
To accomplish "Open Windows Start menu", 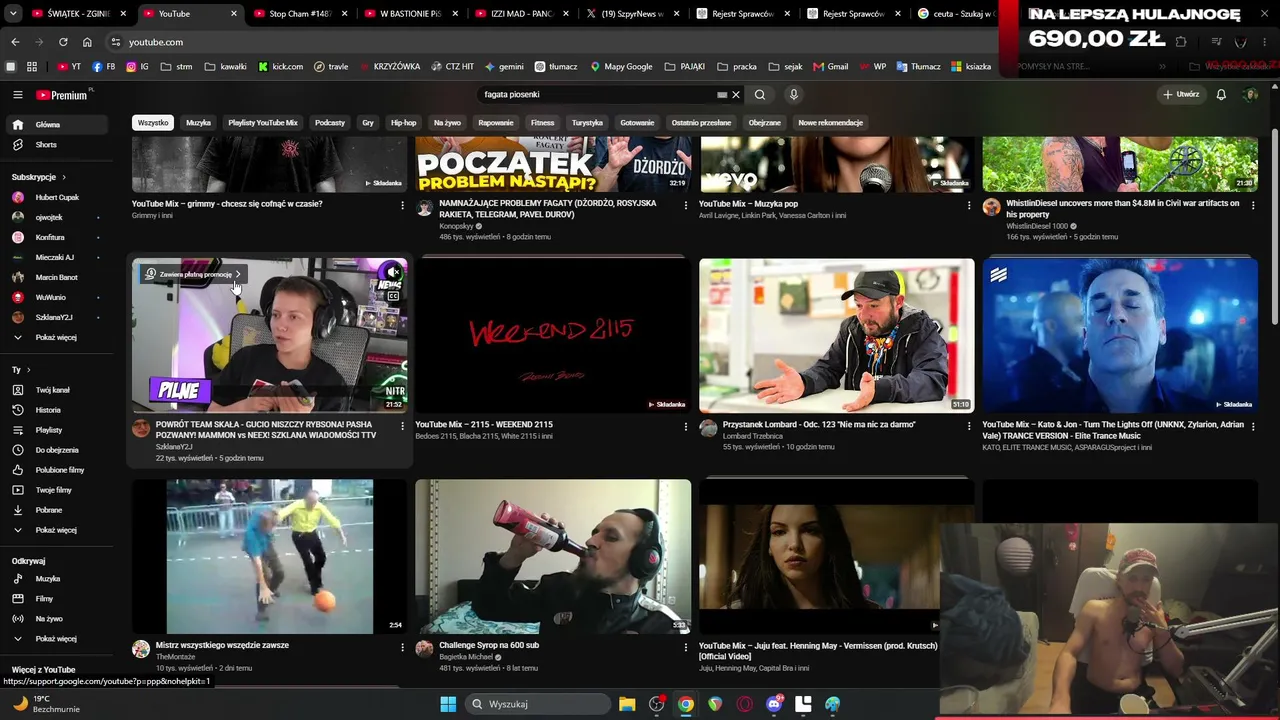I will 447,704.
